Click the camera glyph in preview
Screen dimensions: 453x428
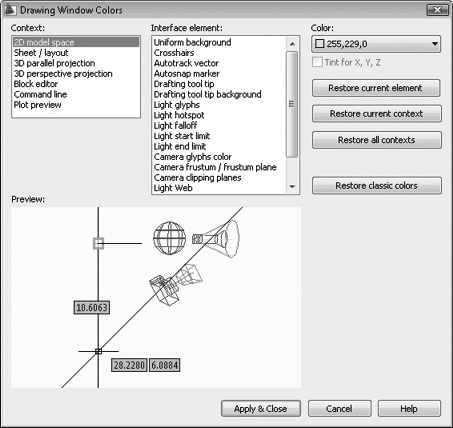point(164,290)
